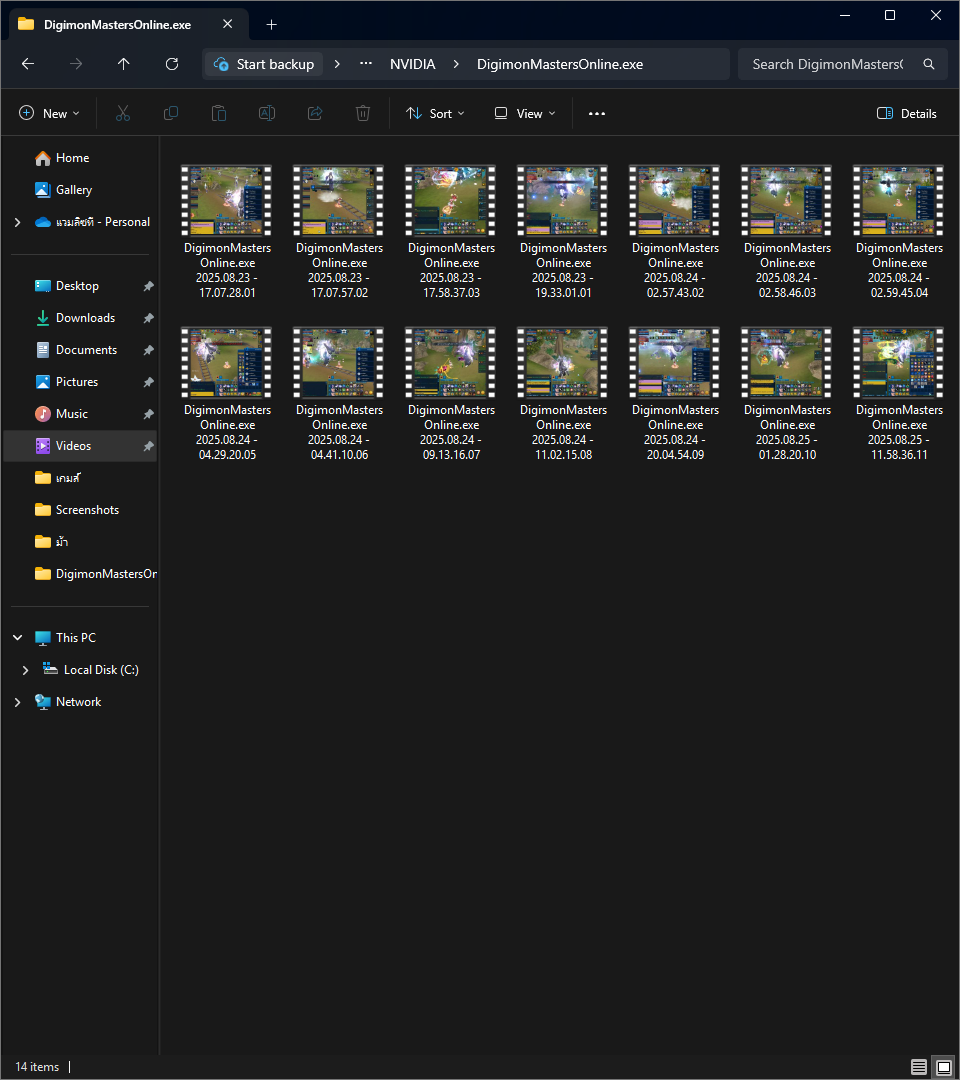Screen dimensions: 960x1080
Task: Click the Start backup button
Action: 264,64
